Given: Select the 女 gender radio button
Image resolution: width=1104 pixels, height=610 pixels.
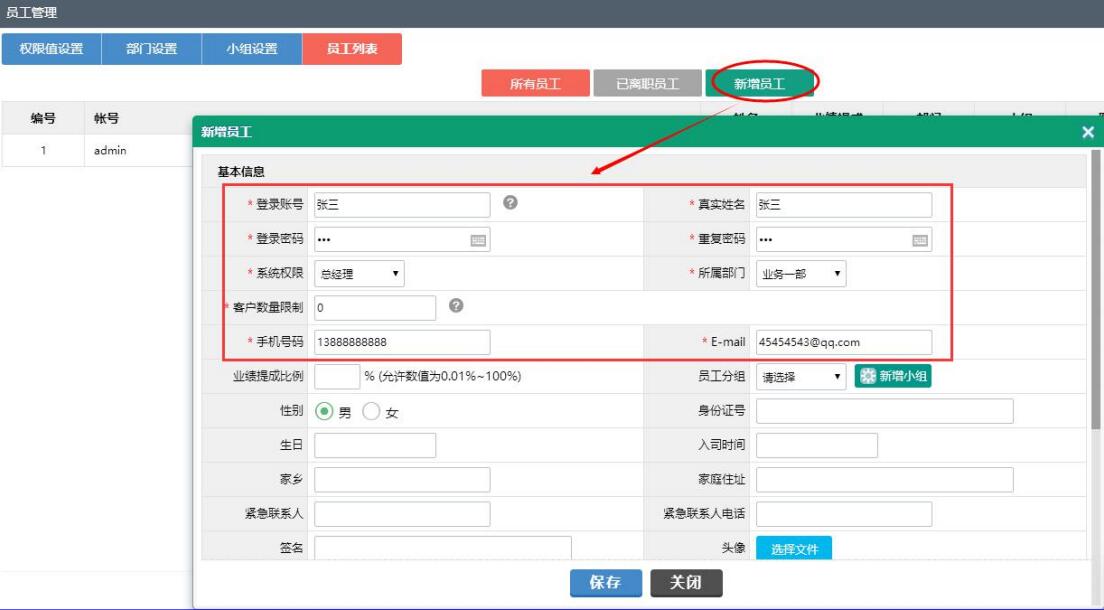Looking at the screenshot, I should tap(371, 411).
